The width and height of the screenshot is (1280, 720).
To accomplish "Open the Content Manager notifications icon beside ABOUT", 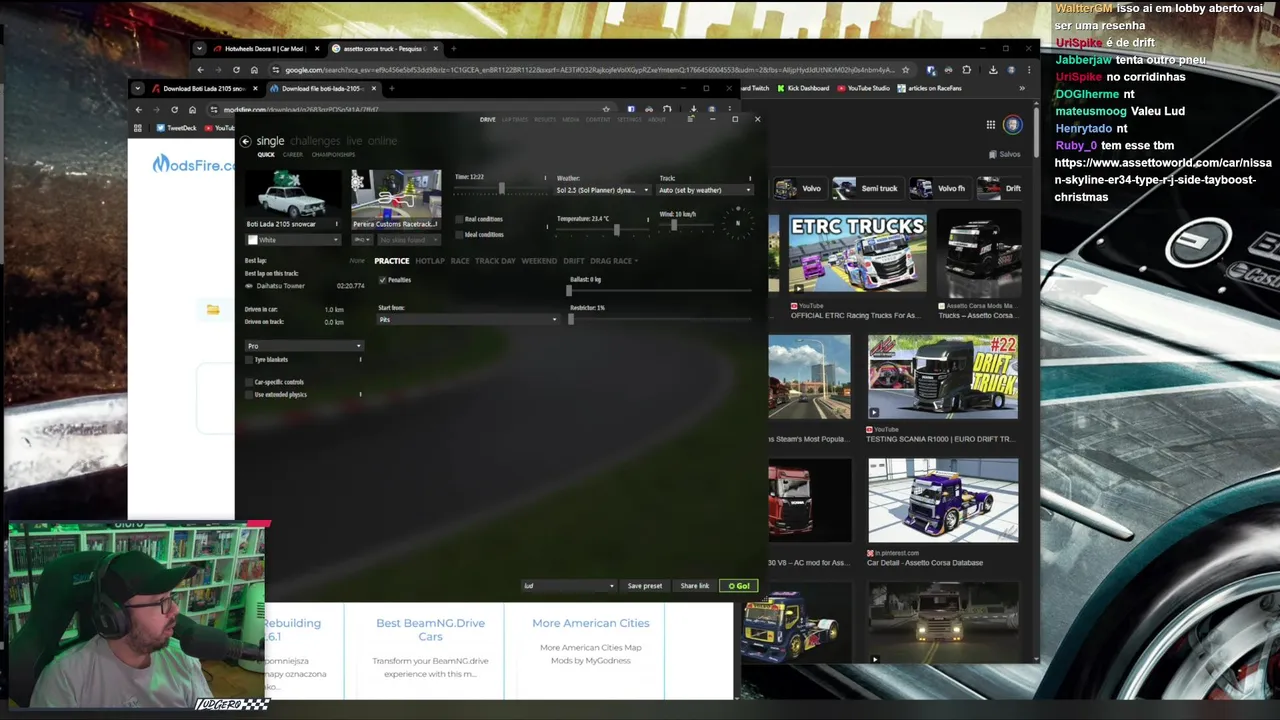I will point(690,119).
